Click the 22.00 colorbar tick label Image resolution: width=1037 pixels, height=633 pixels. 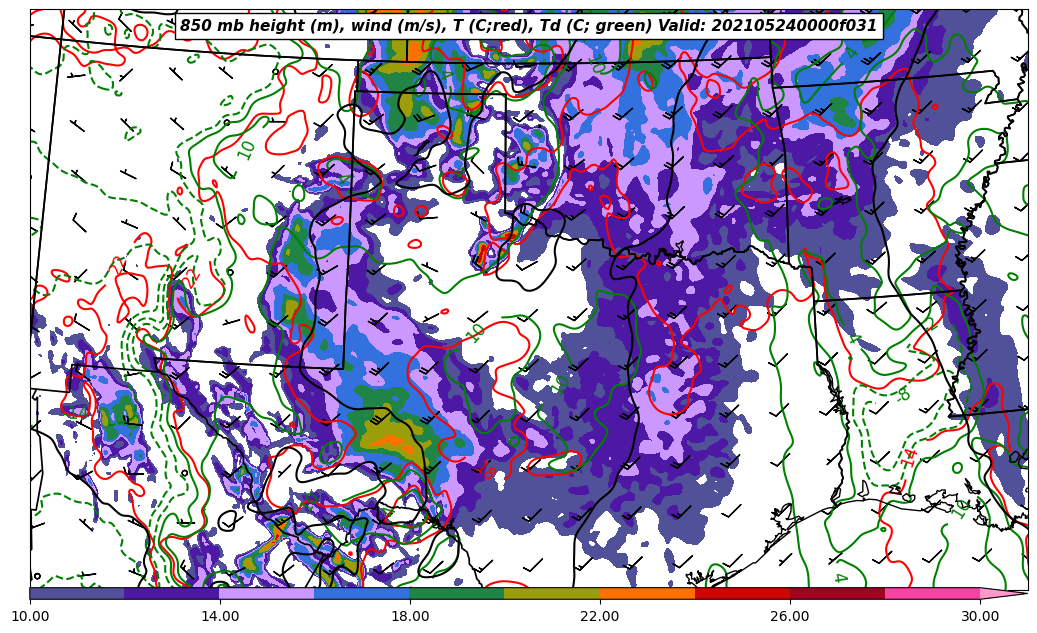coord(600,616)
